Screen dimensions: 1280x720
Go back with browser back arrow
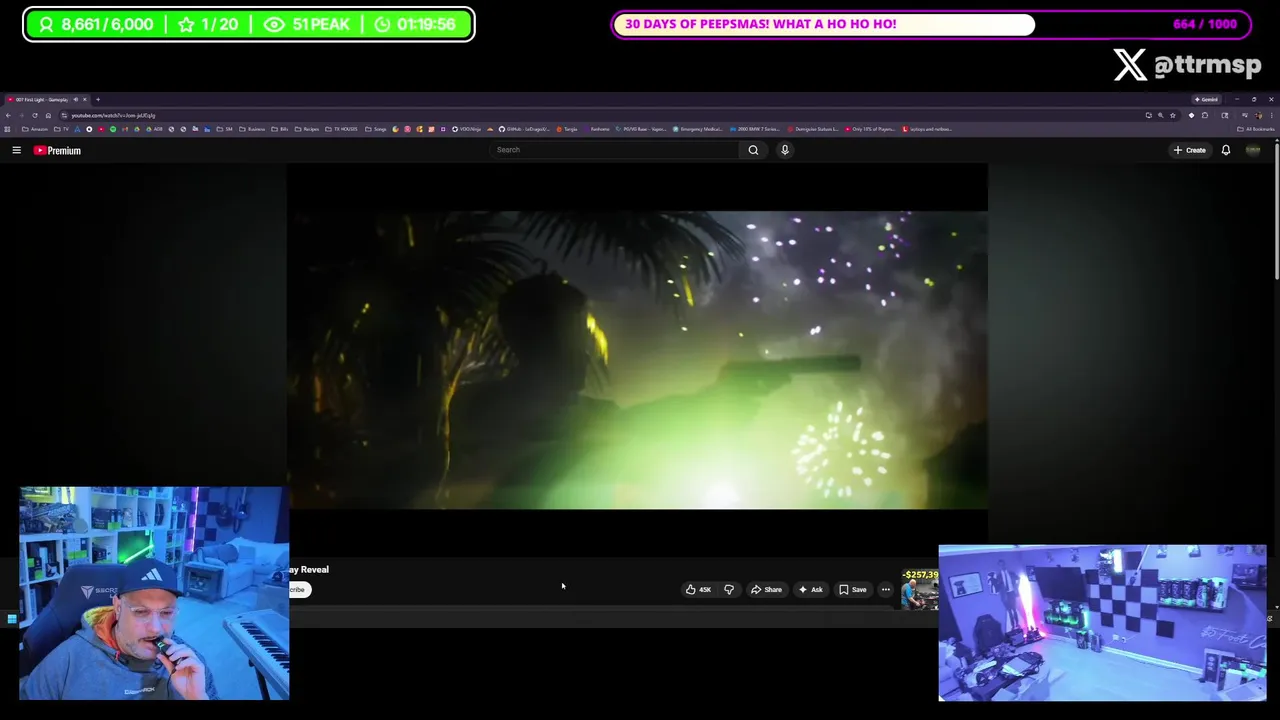[x=8, y=115]
